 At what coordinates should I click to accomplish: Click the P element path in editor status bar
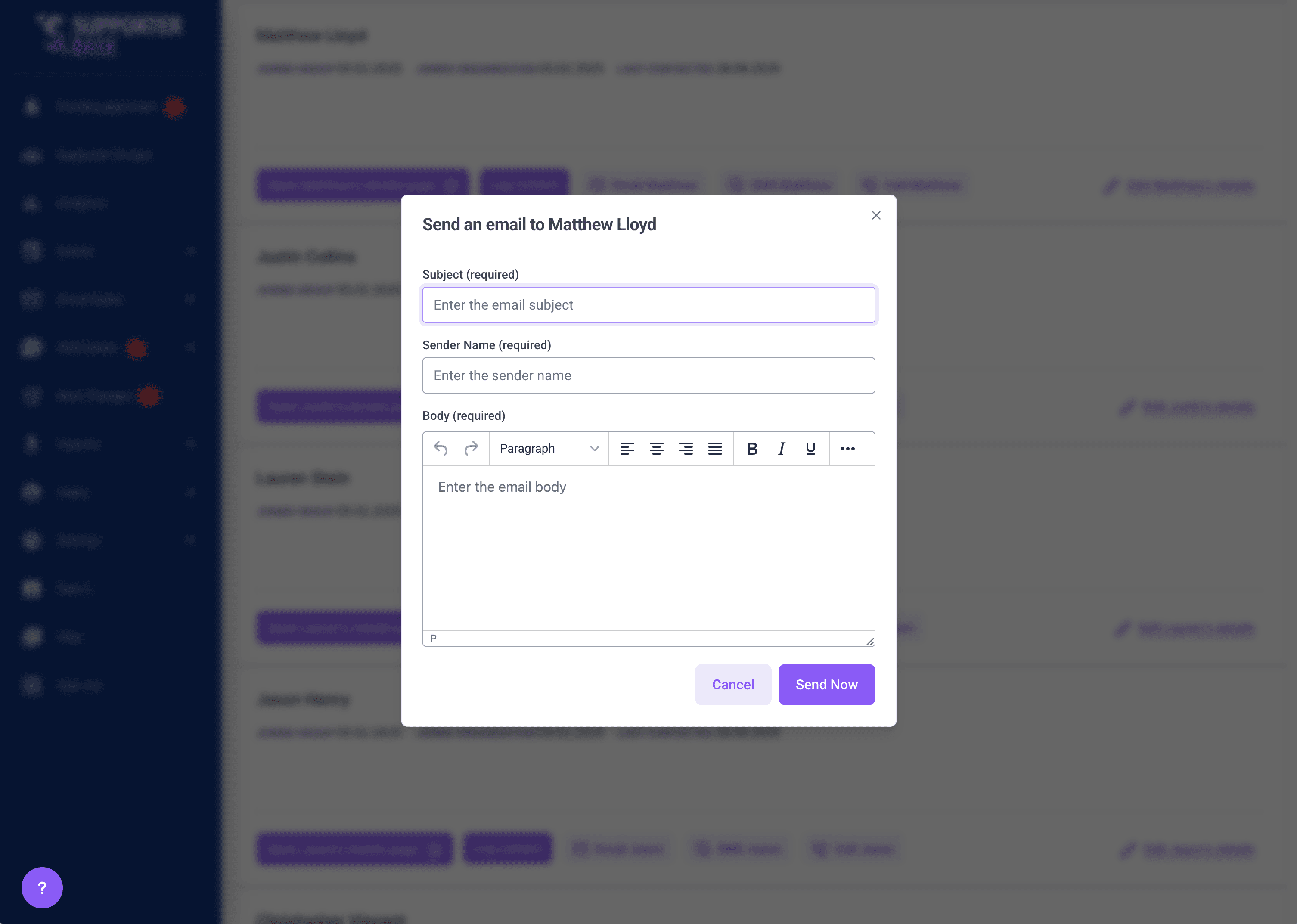click(x=434, y=639)
